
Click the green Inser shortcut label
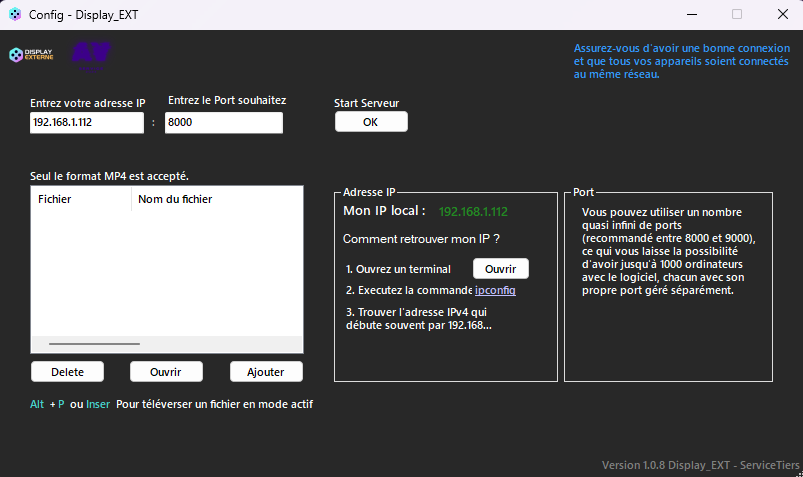pos(98,404)
